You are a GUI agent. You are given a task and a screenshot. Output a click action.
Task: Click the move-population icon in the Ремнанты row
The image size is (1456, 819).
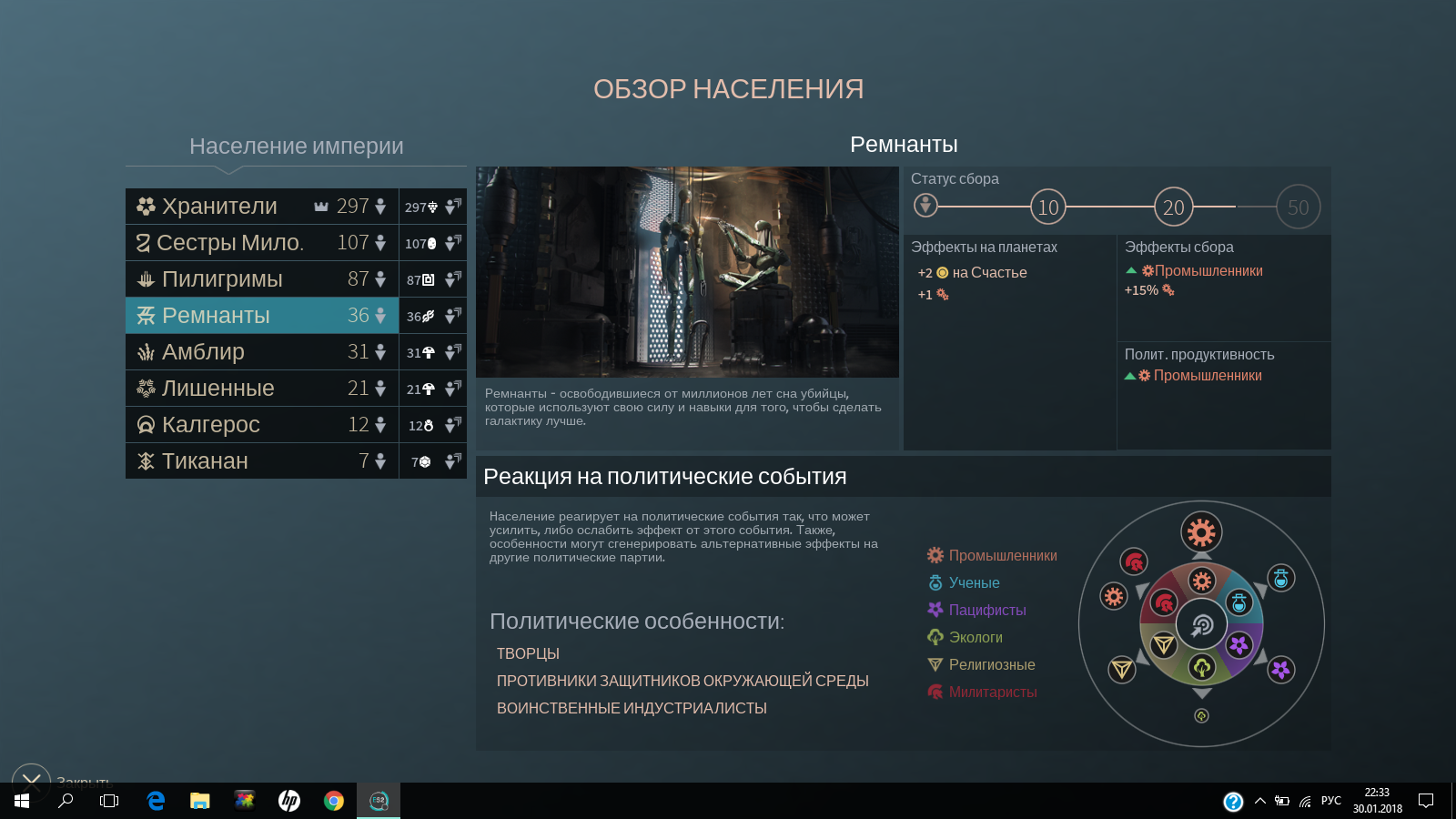coord(453,316)
